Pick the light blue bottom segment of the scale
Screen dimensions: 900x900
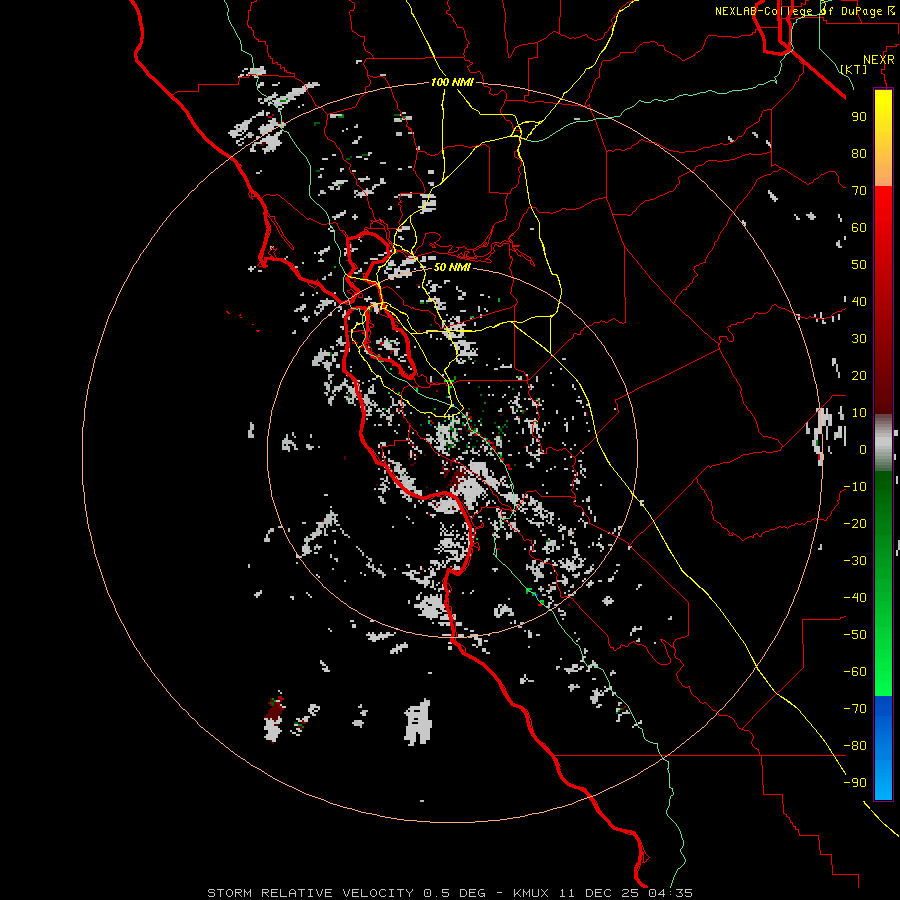(883, 781)
